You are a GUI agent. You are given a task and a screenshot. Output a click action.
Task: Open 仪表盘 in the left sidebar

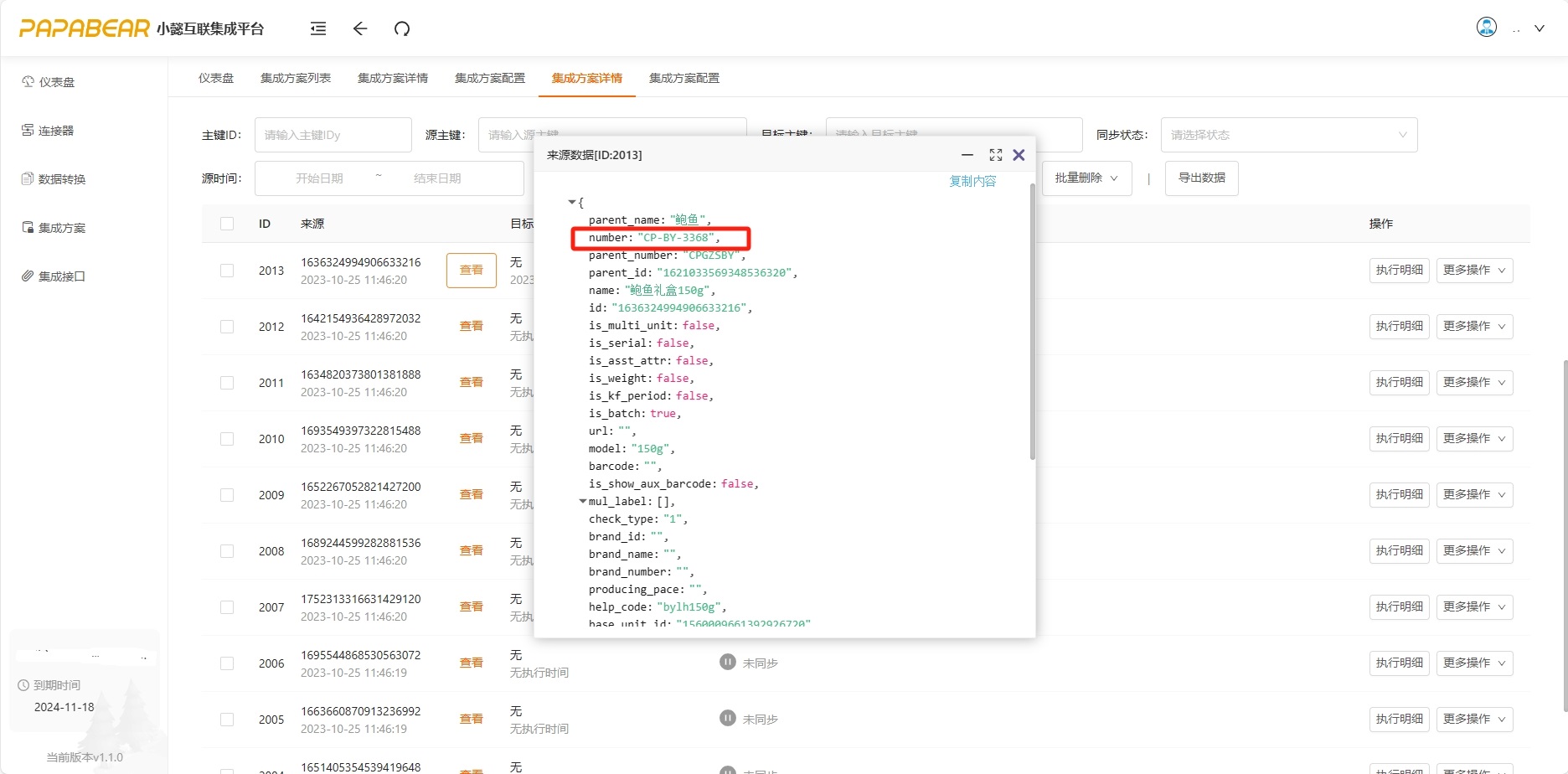click(x=56, y=82)
